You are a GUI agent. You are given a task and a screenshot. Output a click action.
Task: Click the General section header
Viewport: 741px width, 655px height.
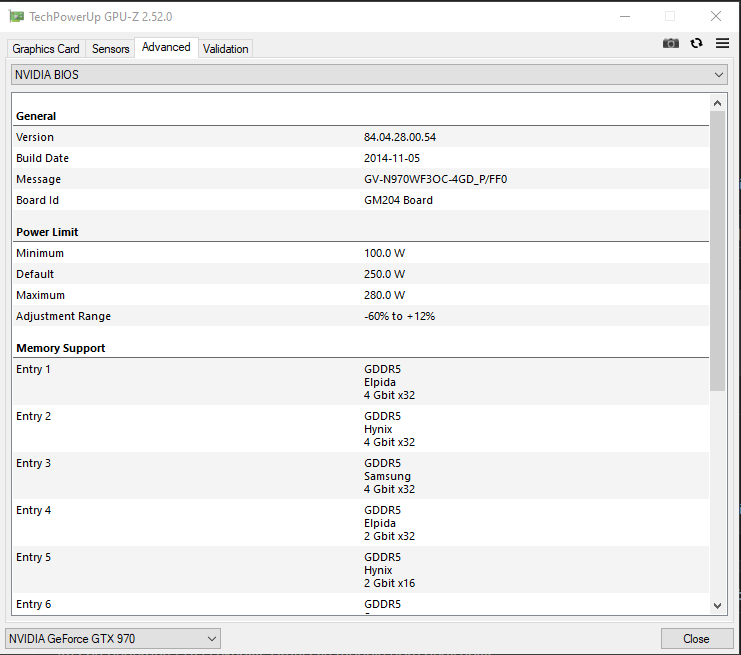(x=36, y=116)
